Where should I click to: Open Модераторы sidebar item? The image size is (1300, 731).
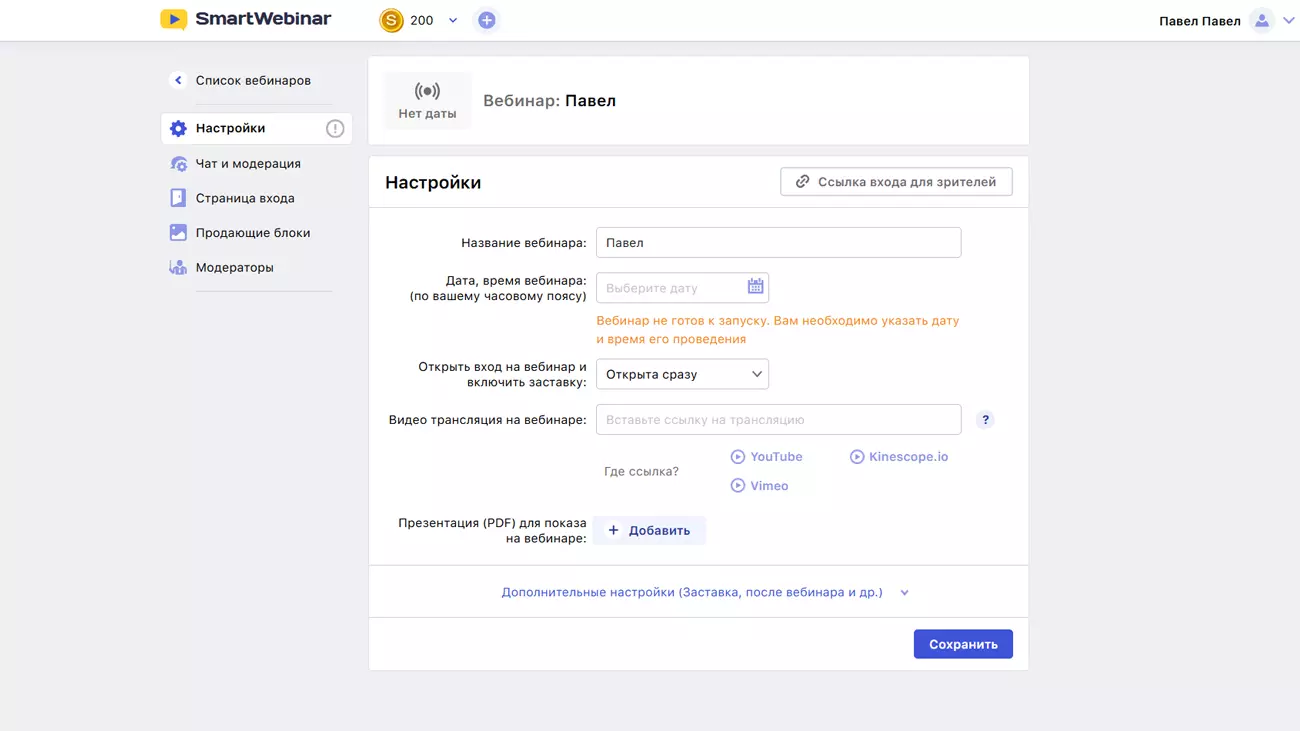[x=234, y=267]
